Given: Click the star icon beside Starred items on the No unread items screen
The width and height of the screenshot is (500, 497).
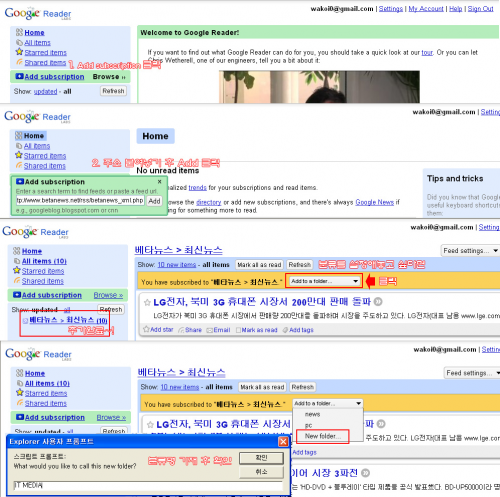Looking at the screenshot, I should (19, 155).
